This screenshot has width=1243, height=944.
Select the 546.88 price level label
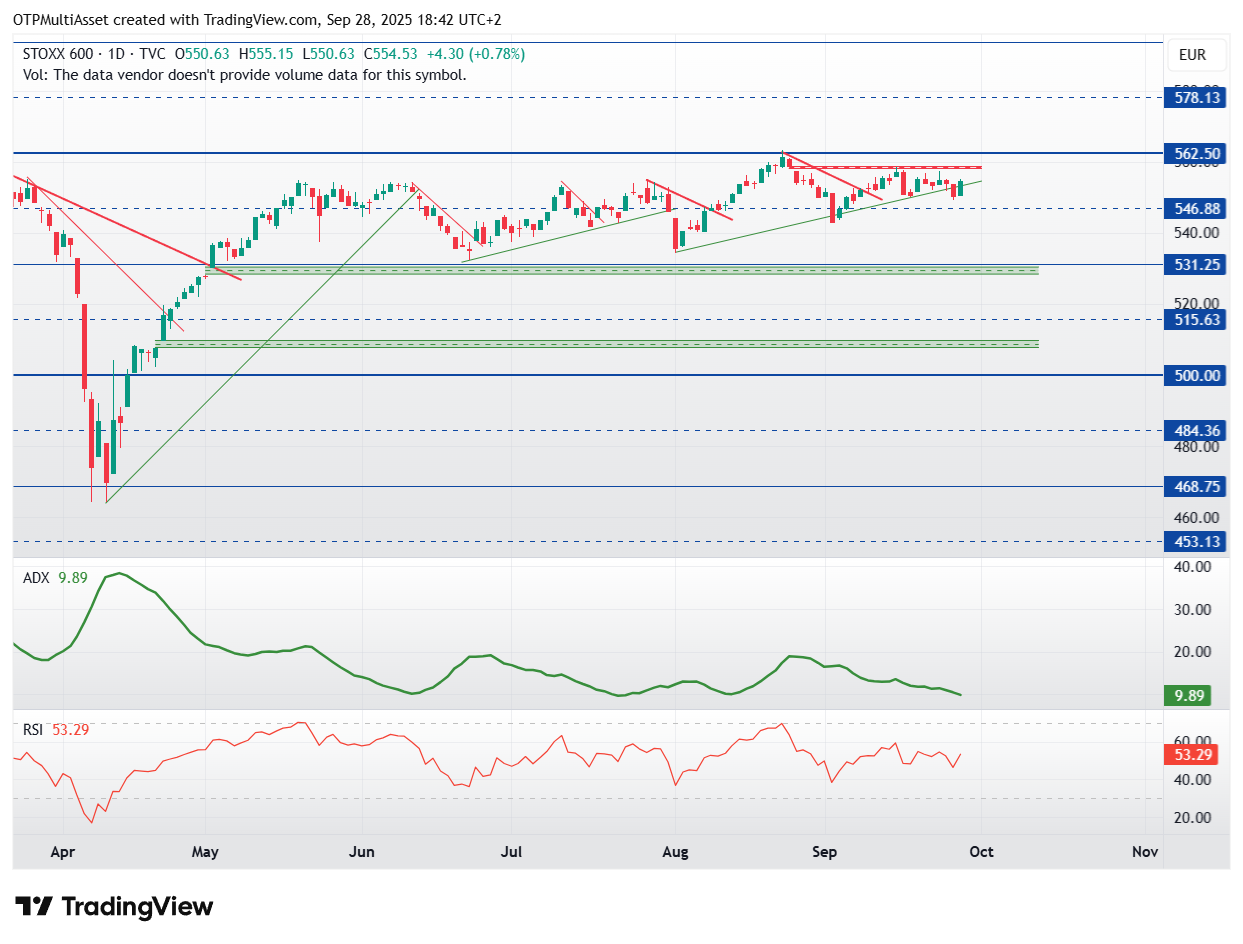click(1197, 208)
